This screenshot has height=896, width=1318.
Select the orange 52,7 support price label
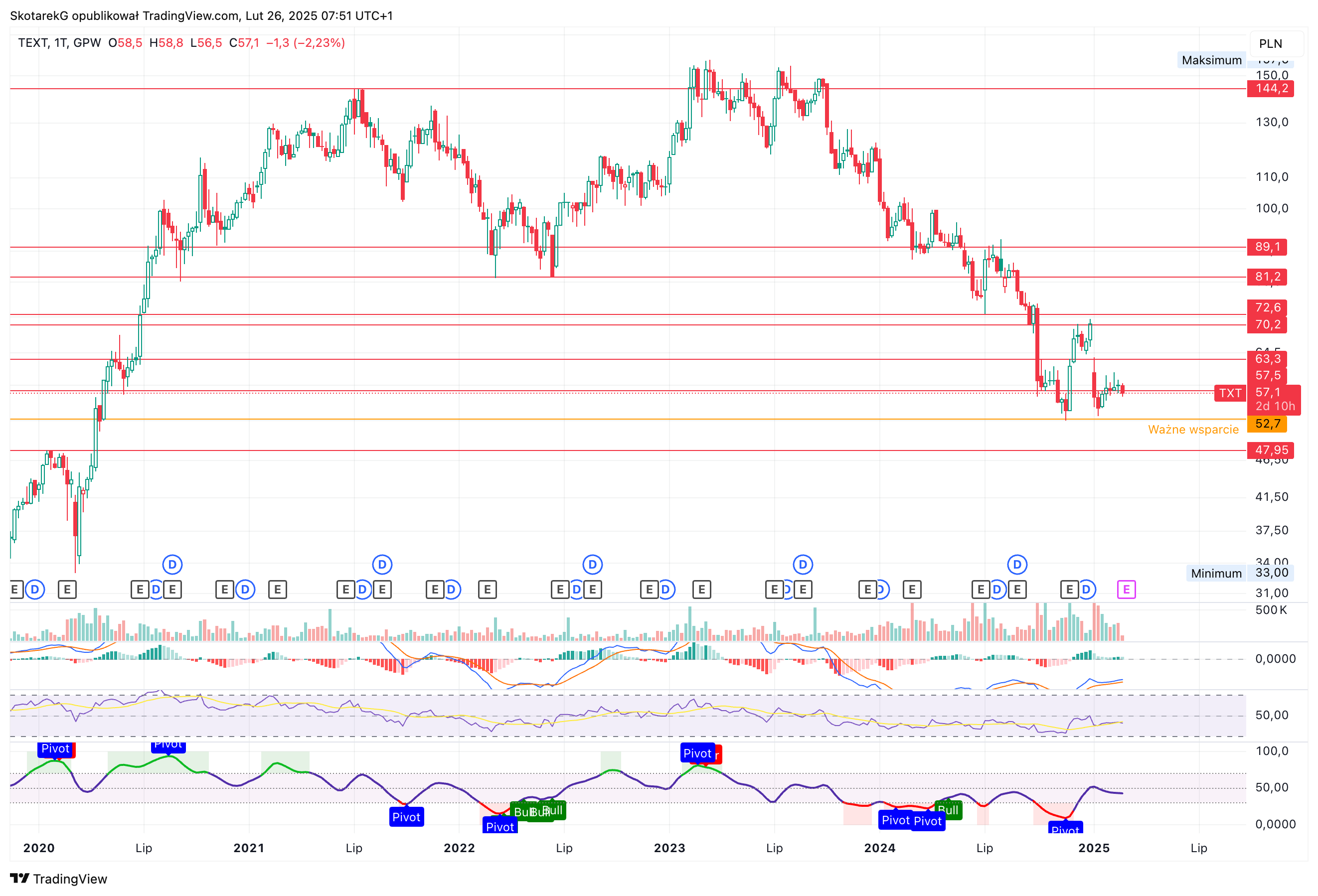click(x=1267, y=424)
